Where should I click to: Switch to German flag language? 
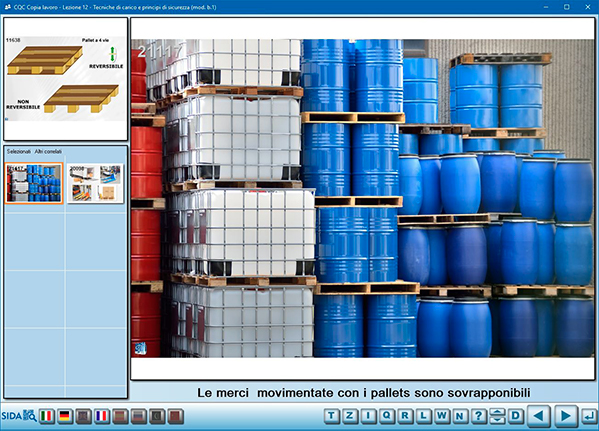tap(65, 416)
